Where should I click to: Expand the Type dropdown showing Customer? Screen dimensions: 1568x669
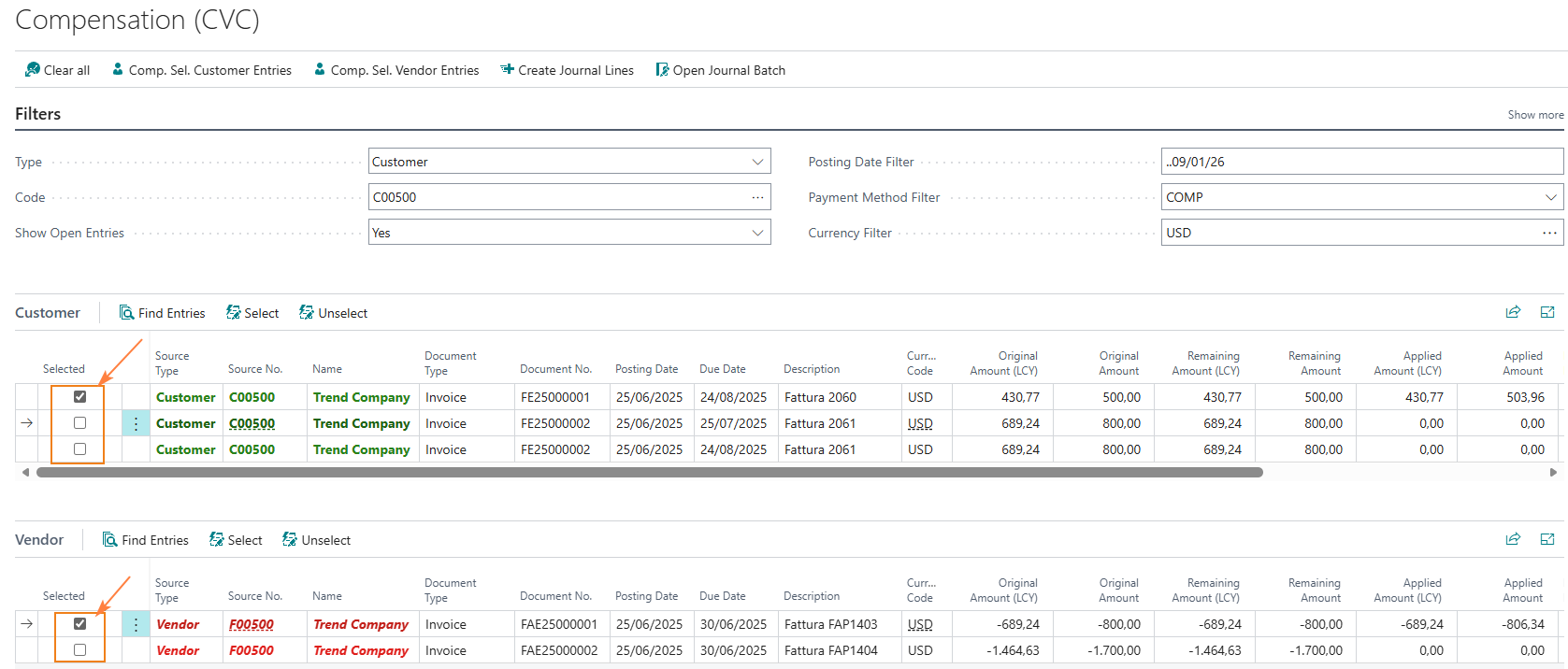click(757, 162)
